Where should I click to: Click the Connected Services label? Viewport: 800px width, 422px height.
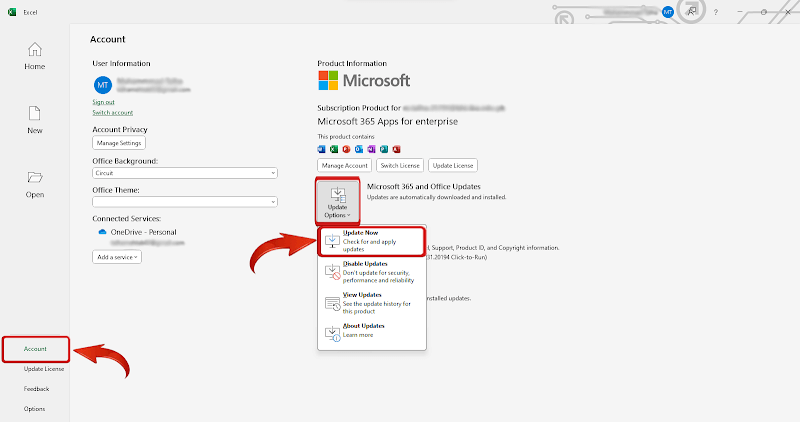[x=127, y=218]
